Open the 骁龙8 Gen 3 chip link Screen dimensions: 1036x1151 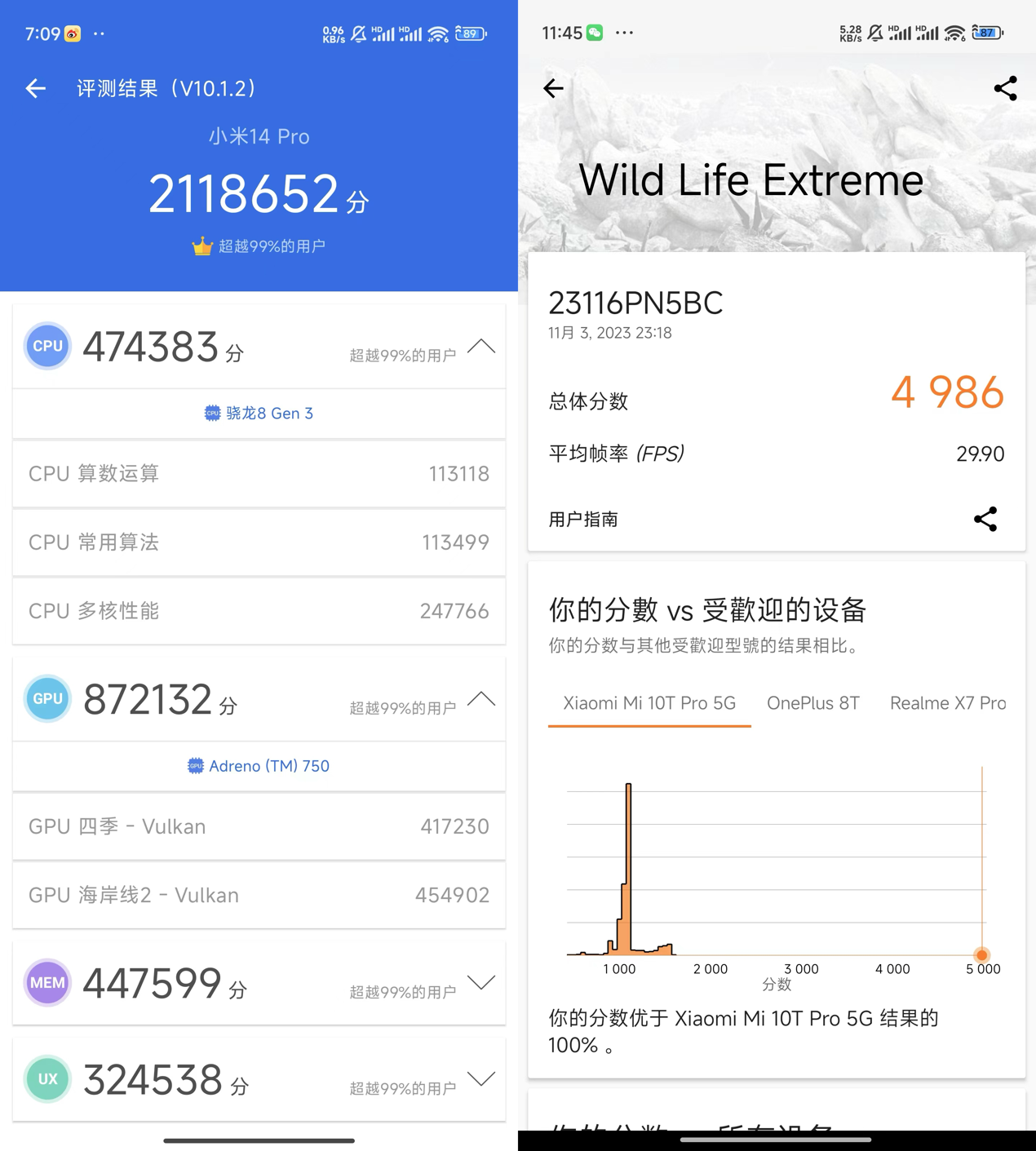pyautogui.click(x=259, y=414)
